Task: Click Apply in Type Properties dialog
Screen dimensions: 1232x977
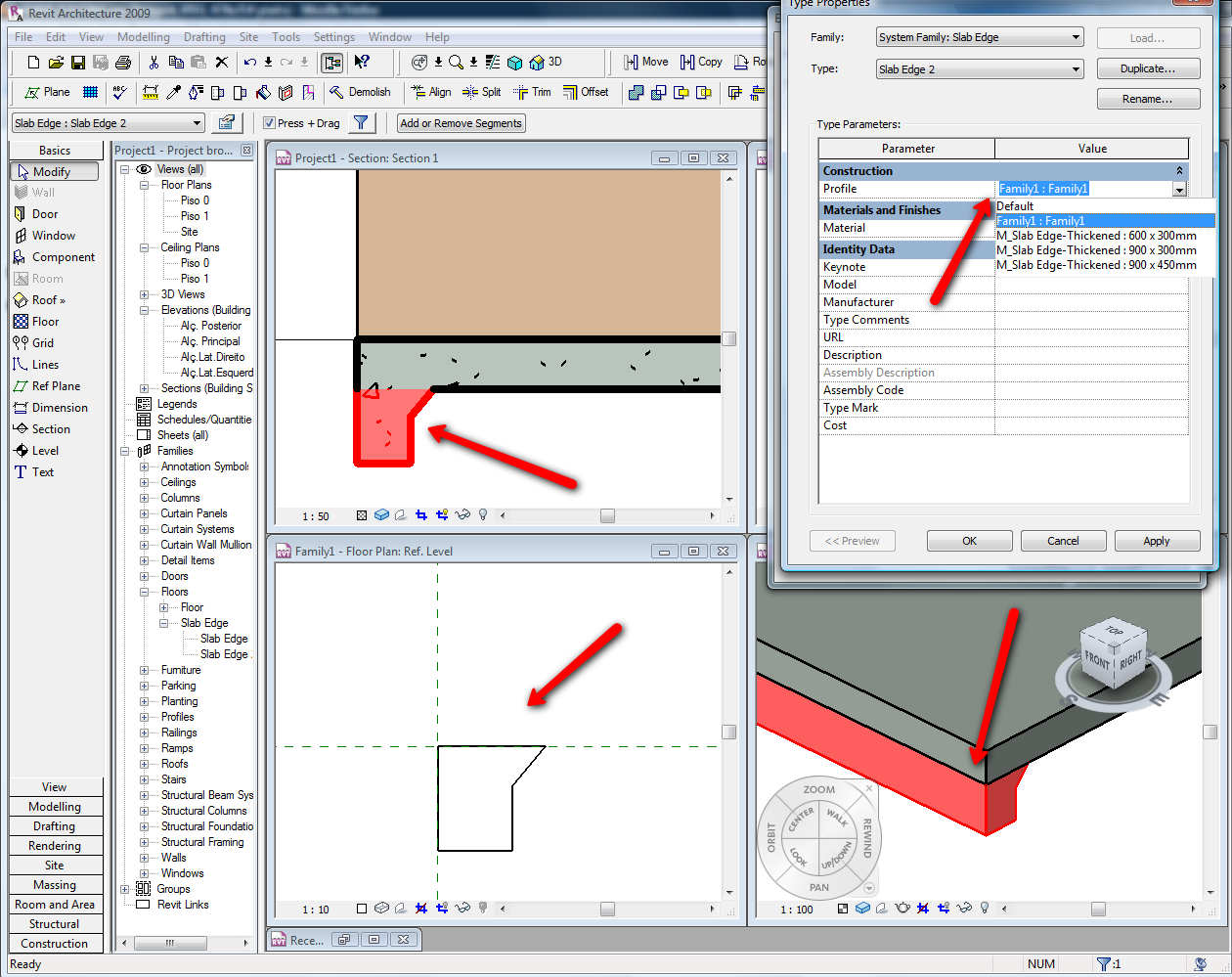Action: coord(1156,541)
